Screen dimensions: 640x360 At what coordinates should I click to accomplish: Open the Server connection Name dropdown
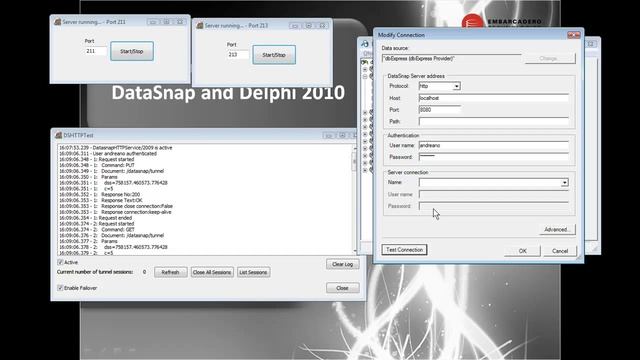click(x=564, y=182)
